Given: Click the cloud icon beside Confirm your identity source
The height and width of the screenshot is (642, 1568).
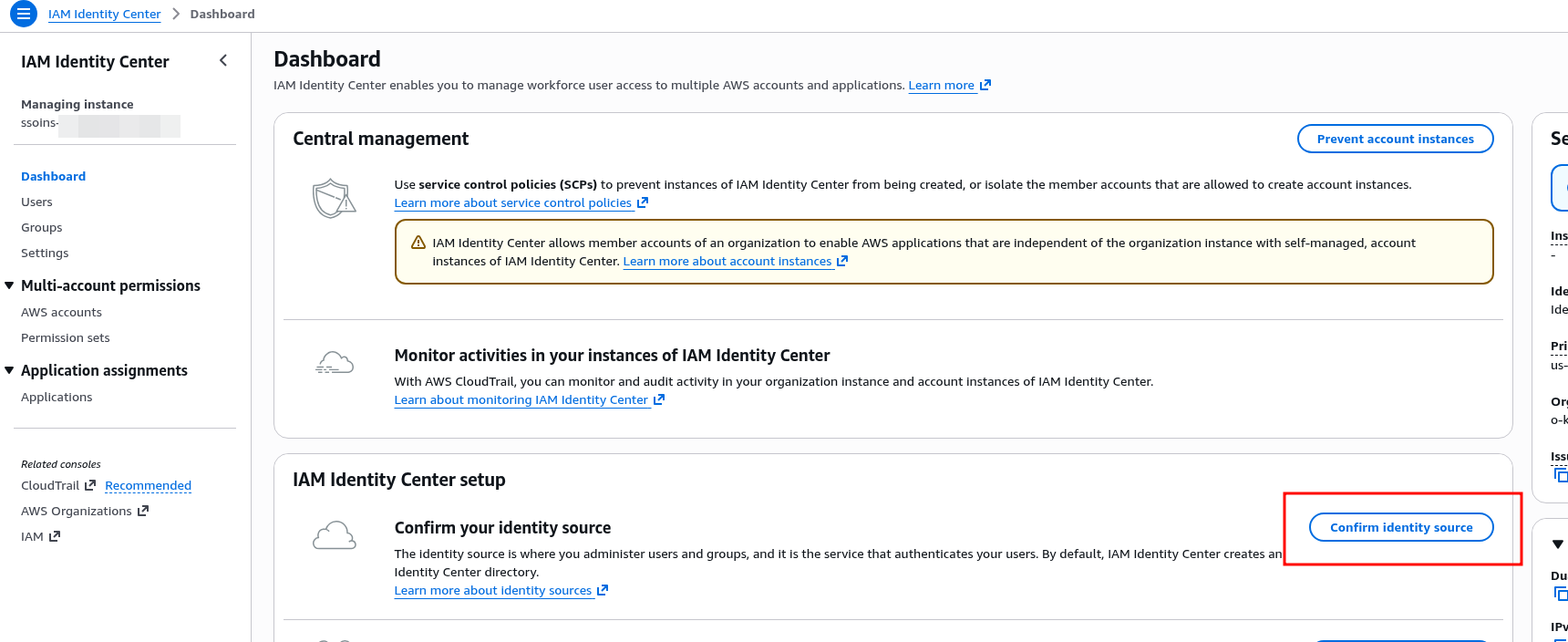Looking at the screenshot, I should (x=334, y=535).
